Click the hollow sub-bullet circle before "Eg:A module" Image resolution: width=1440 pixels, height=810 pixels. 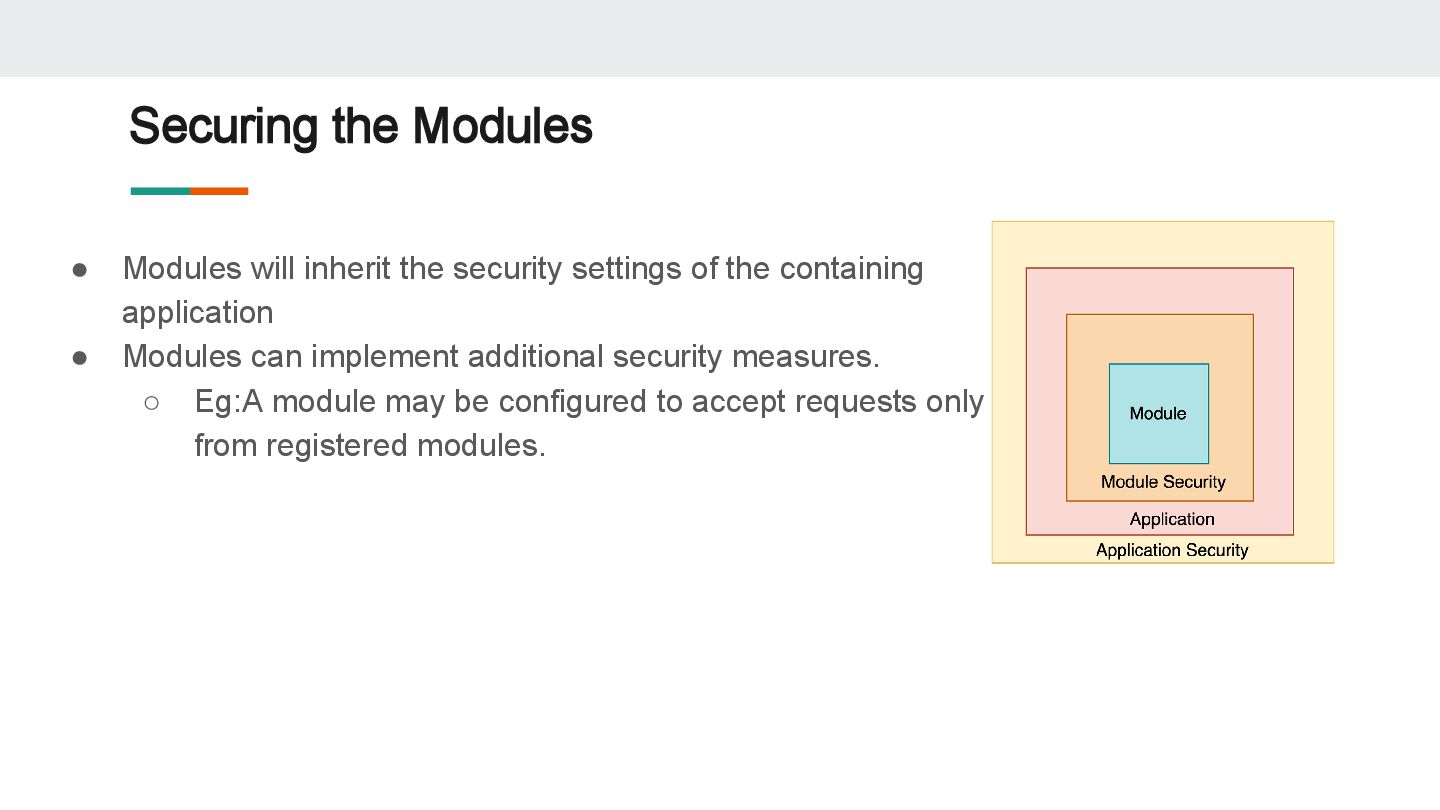point(152,402)
